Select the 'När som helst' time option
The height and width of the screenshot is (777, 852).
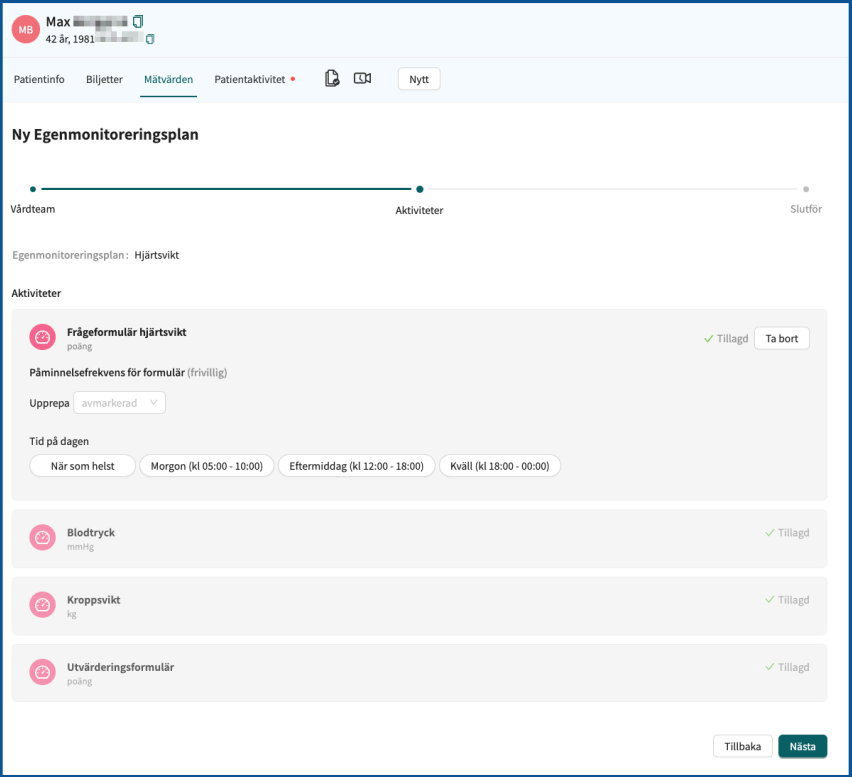[x=82, y=466]
